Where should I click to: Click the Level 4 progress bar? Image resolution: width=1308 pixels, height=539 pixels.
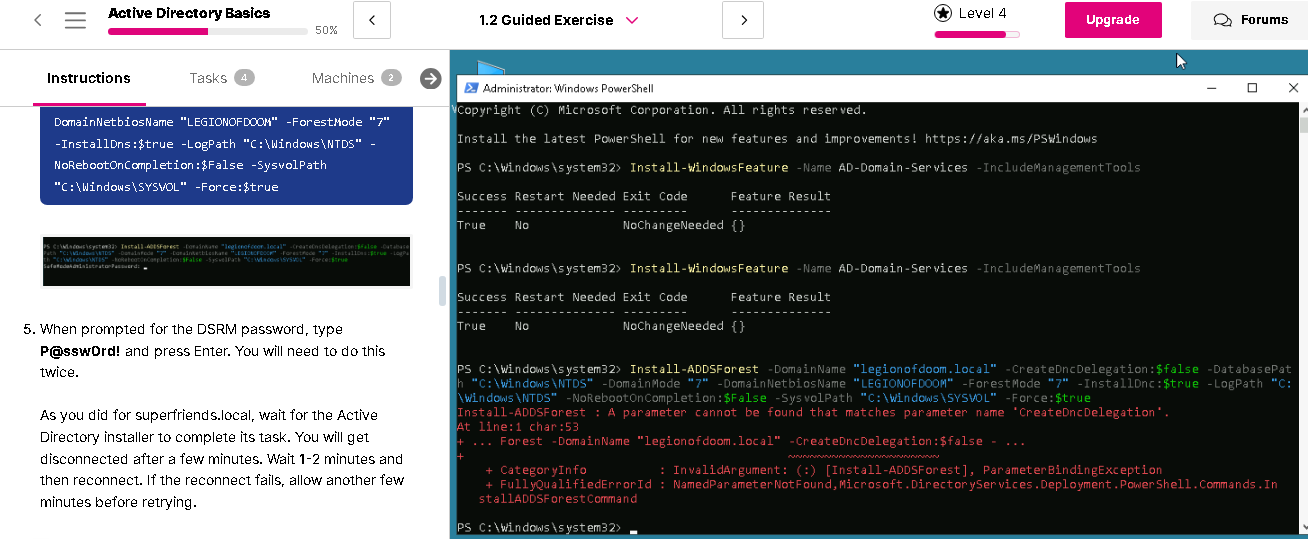[977, 34]
